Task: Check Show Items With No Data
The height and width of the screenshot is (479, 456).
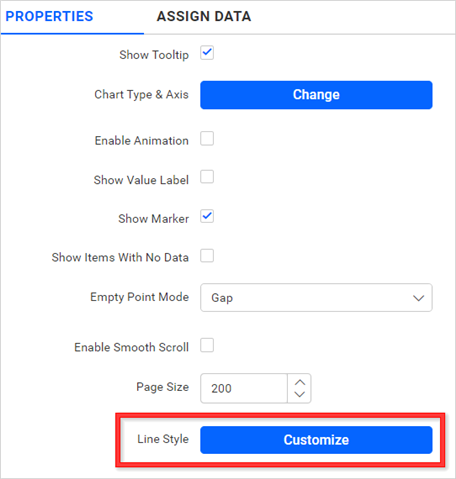Action: 207,256
